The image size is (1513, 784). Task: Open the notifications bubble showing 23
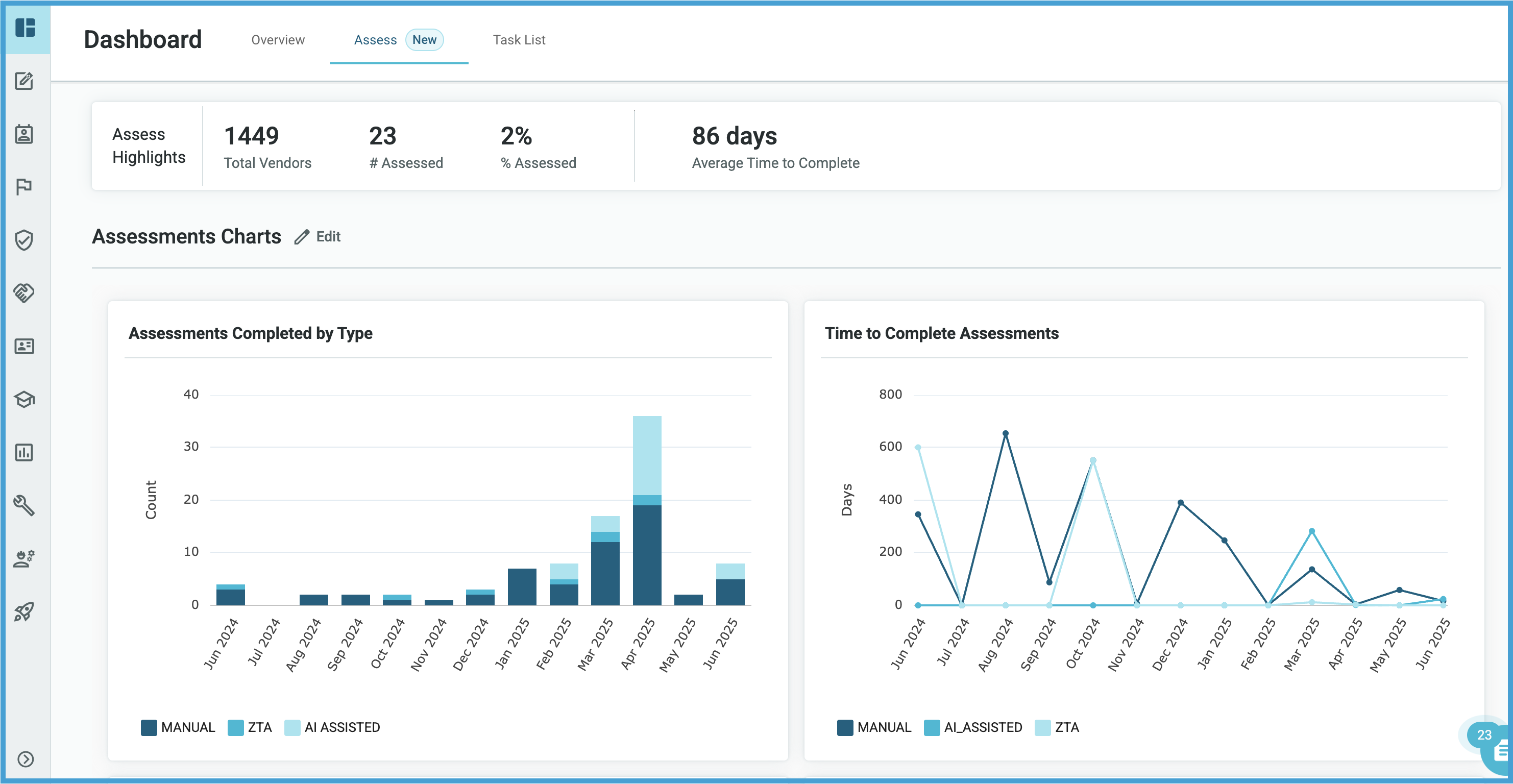(x=1483, y=734)
